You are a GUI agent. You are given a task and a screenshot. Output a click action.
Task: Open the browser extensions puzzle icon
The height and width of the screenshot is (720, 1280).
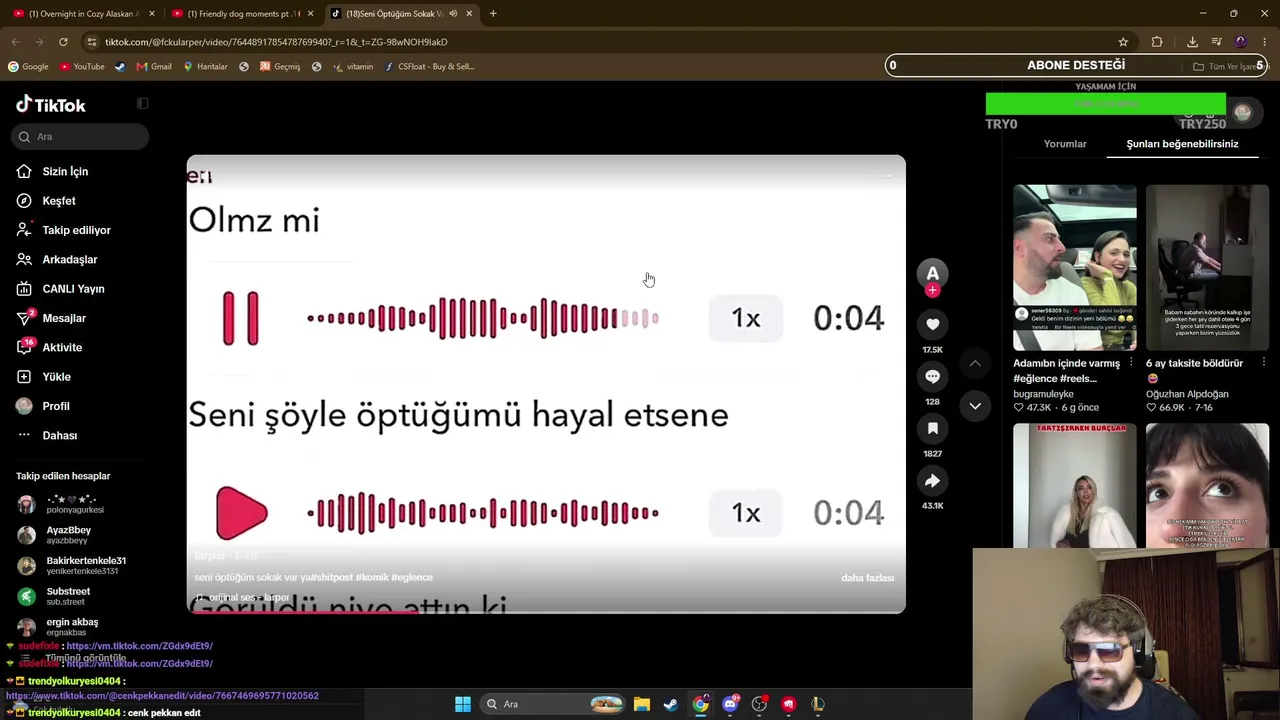[1157, 42]
